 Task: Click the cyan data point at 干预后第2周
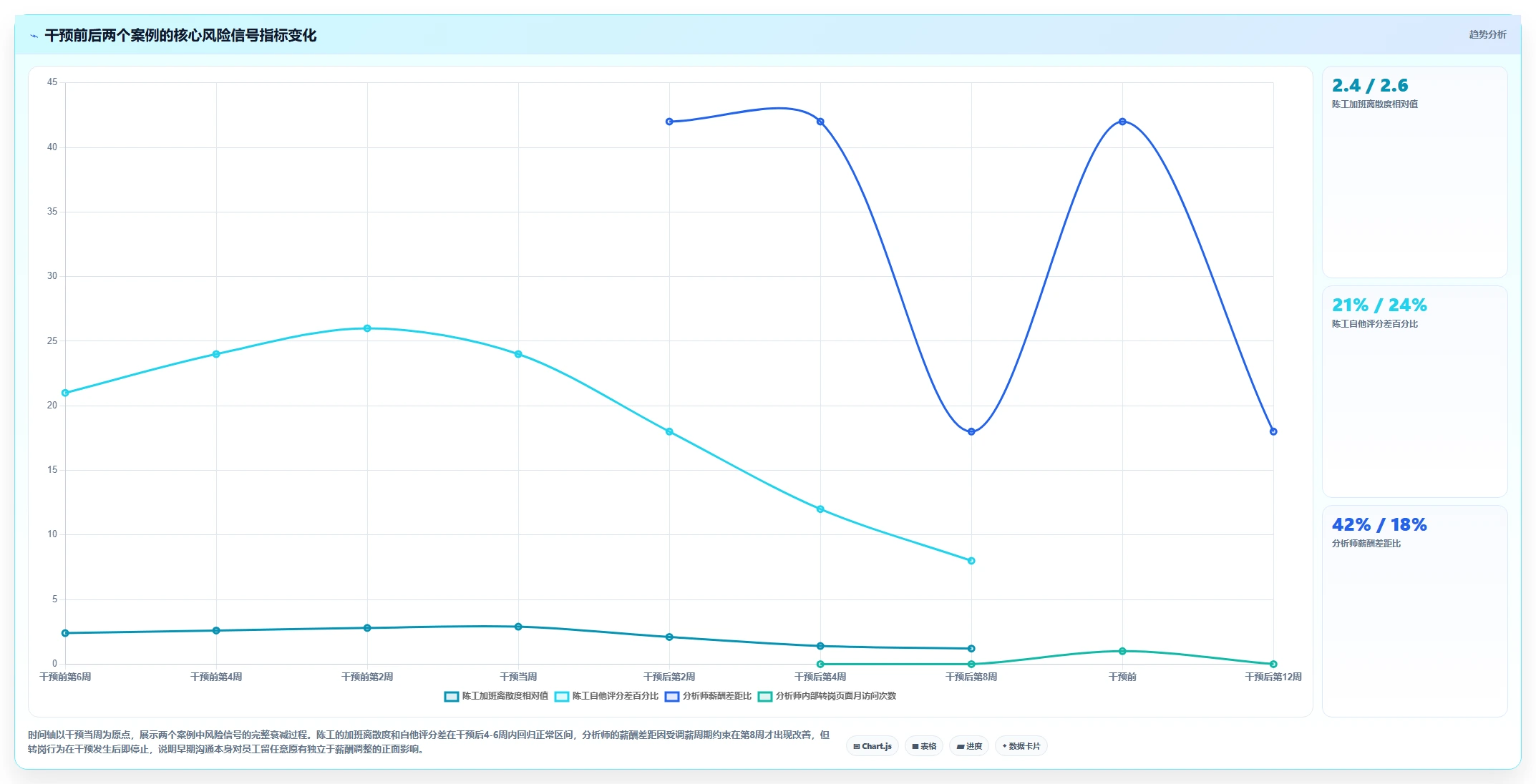coord(669,431)
